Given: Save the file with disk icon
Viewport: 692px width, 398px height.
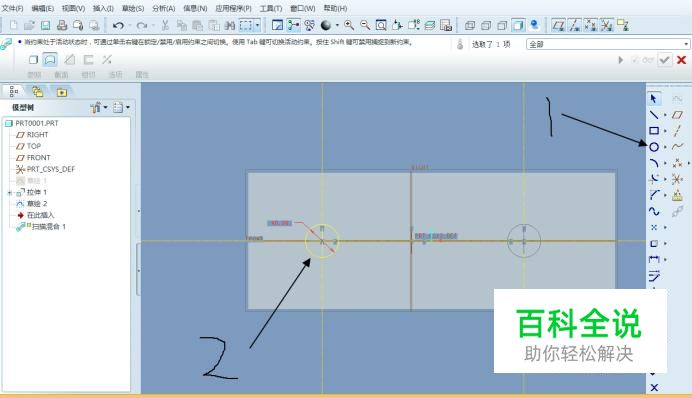Looking at the screenshot, I should tap(45, 26).
